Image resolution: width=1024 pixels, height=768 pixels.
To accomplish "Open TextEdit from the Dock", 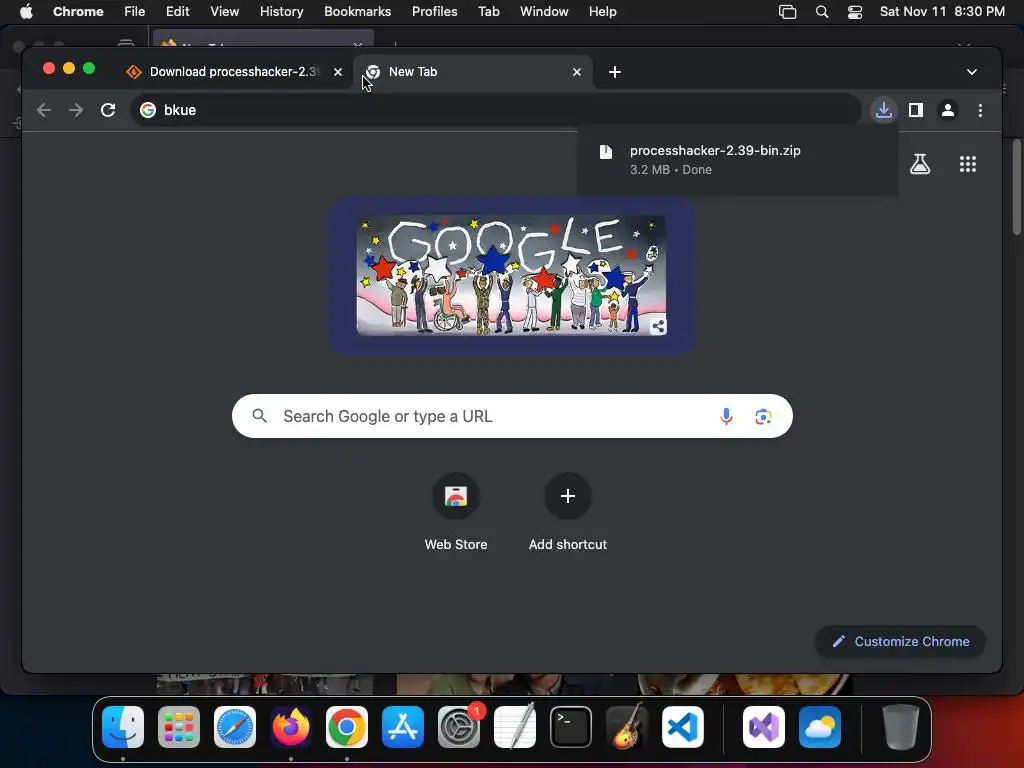I will 515,727.
